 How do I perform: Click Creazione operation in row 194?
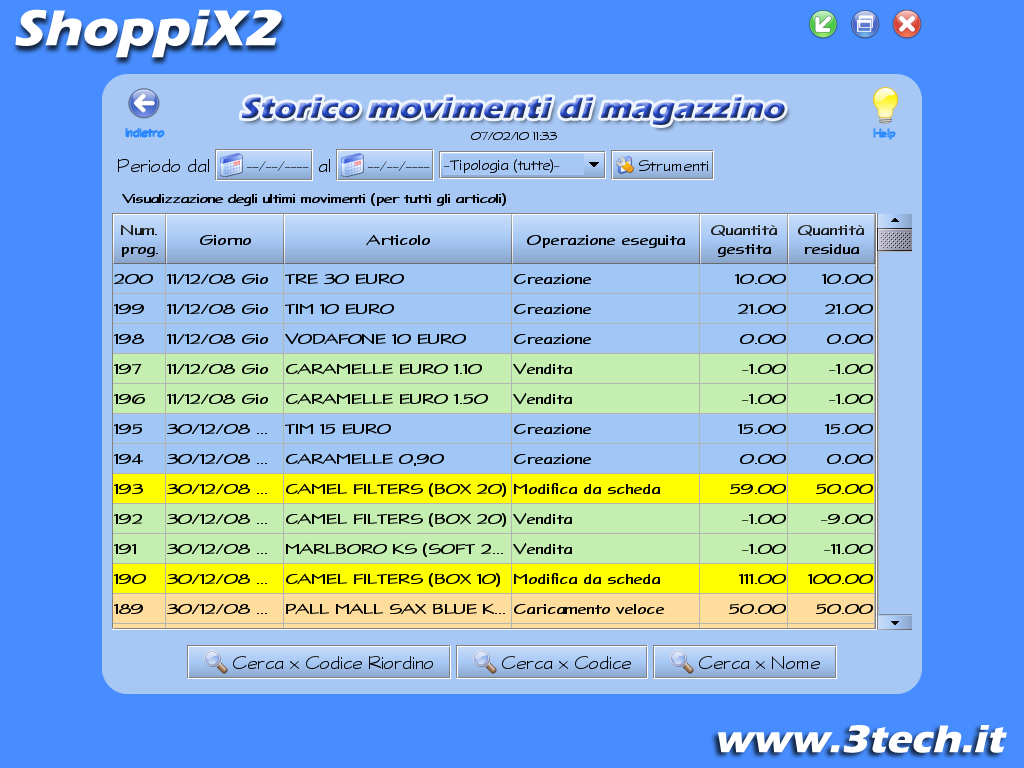[606, 459]
